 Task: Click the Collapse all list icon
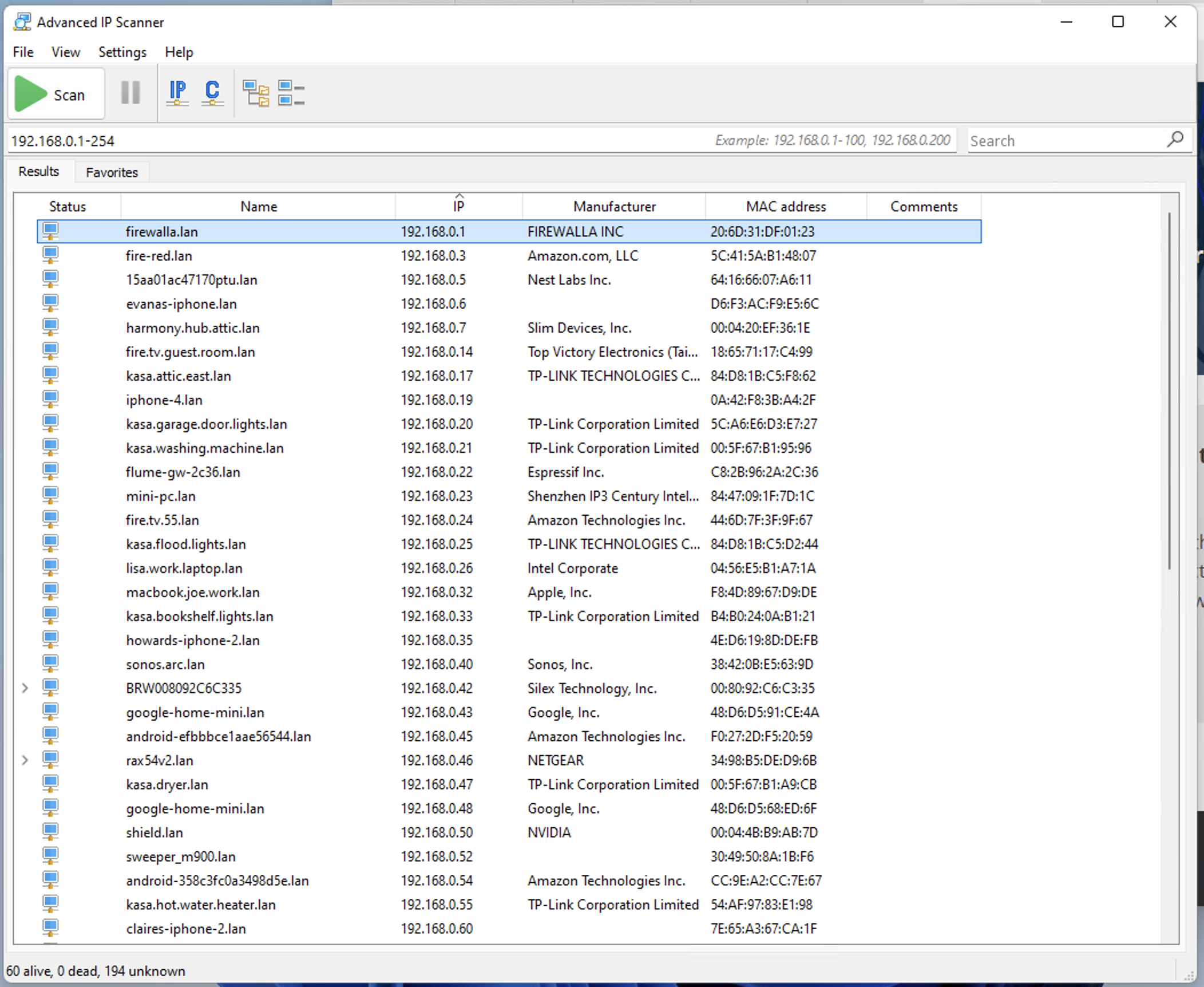291,93
